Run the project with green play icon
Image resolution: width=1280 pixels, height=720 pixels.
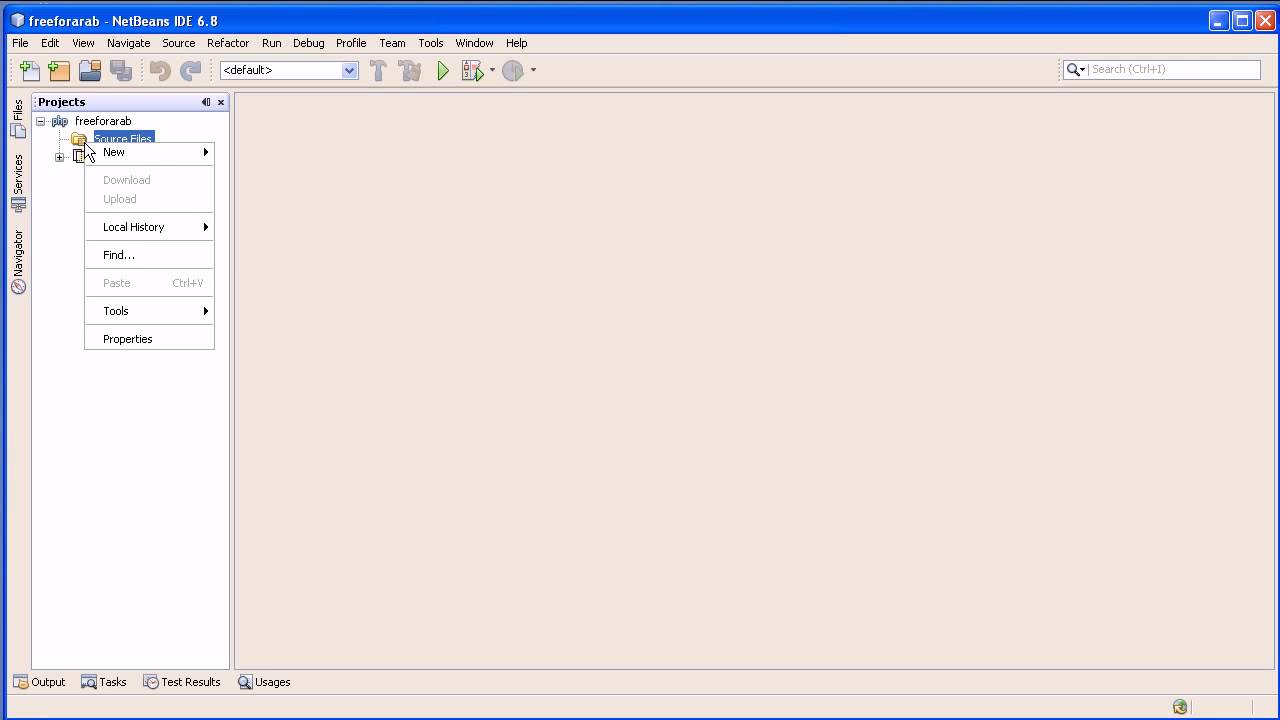[x=443, y=70]
